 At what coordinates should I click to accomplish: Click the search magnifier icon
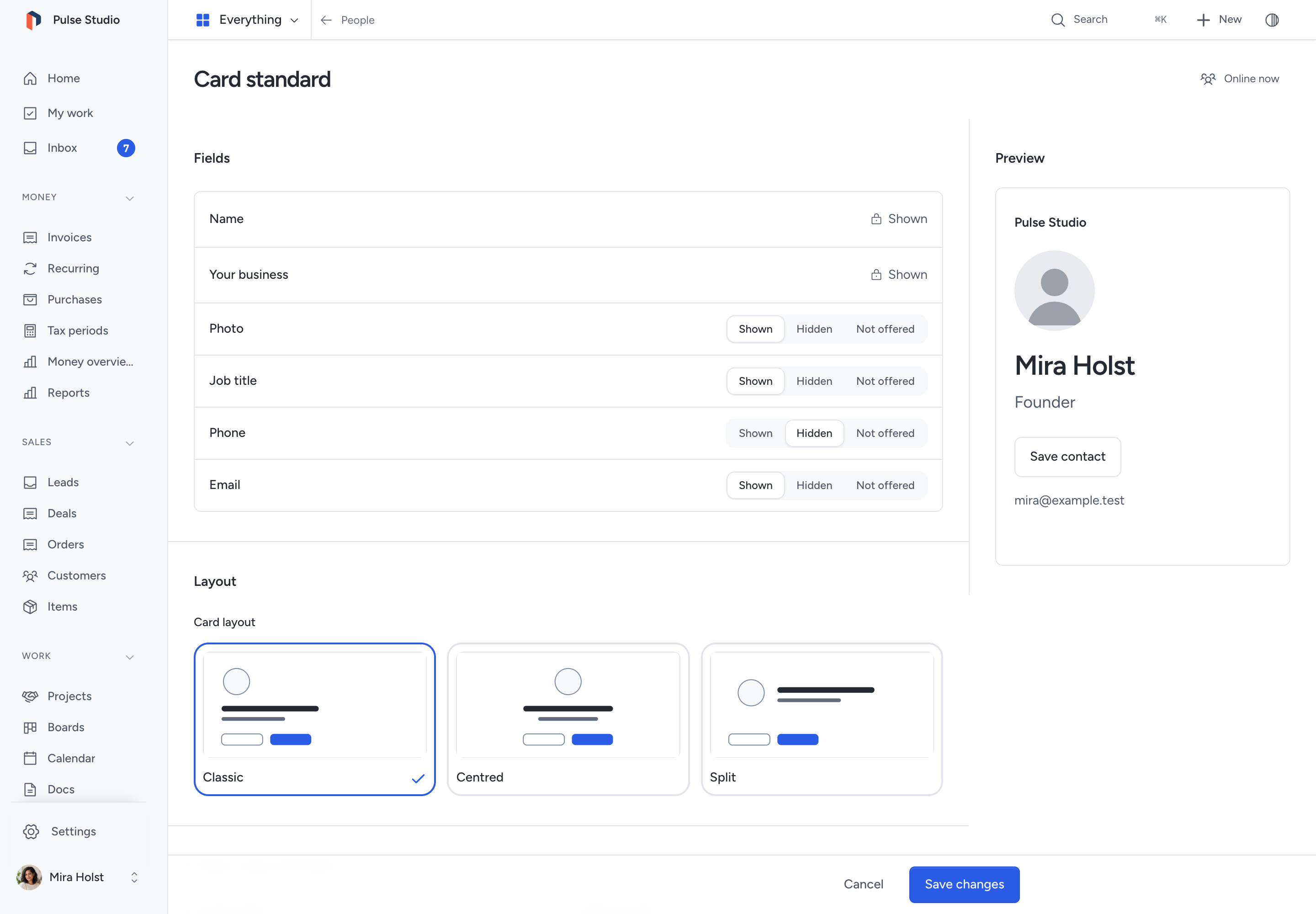coord(1058,20)
